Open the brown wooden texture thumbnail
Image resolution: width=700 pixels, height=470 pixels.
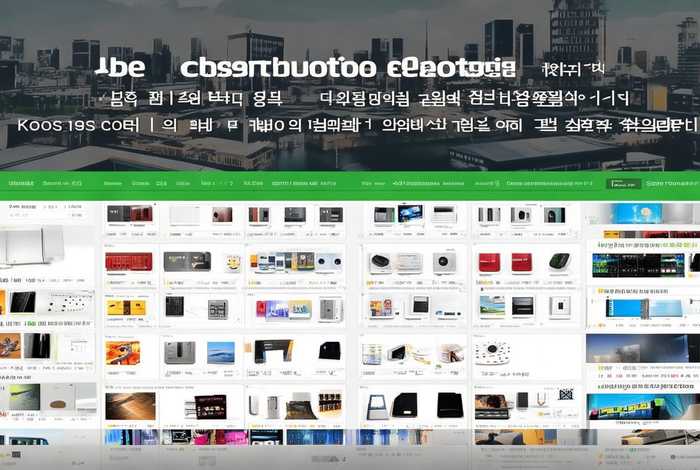130,406
